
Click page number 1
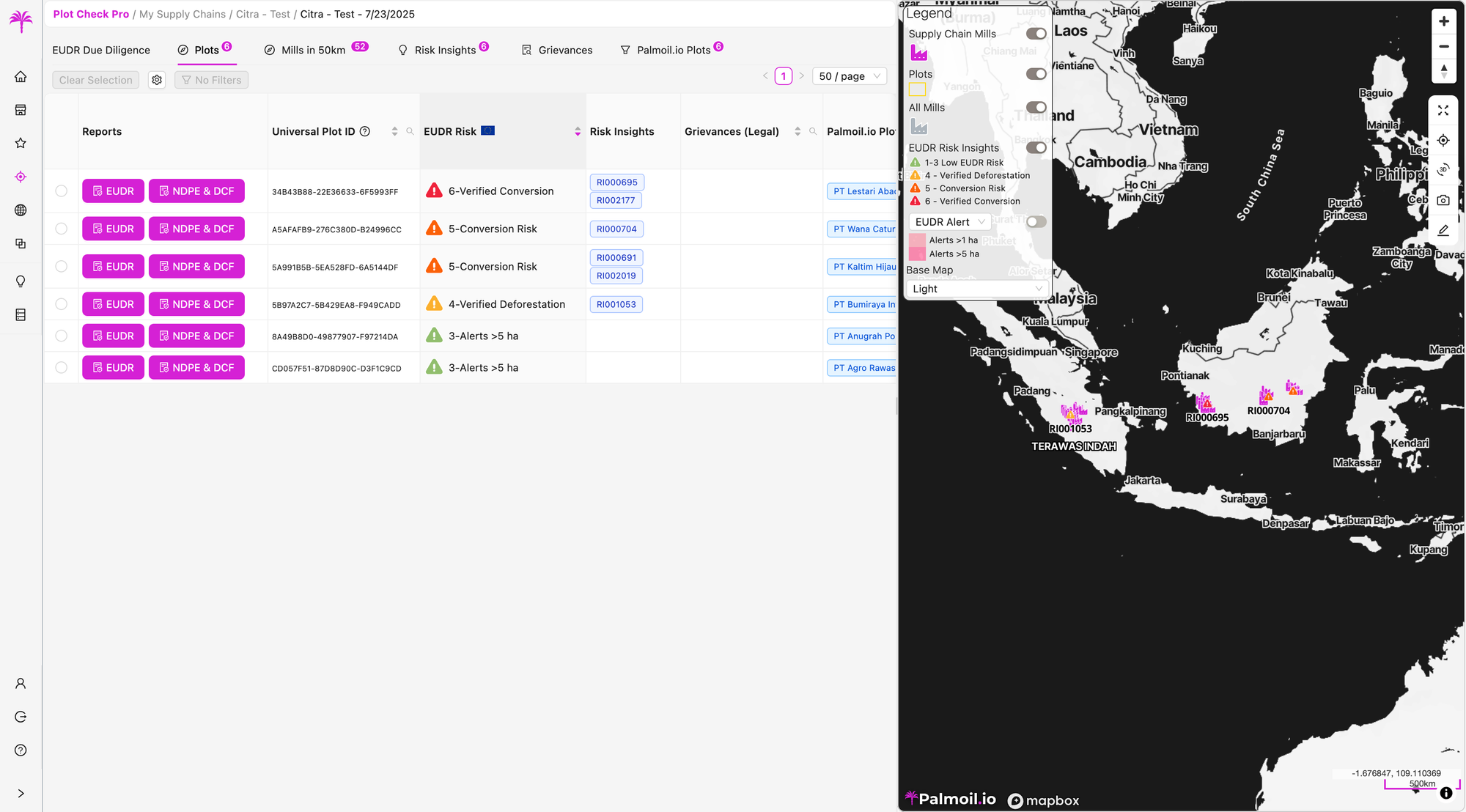point(784,76)
